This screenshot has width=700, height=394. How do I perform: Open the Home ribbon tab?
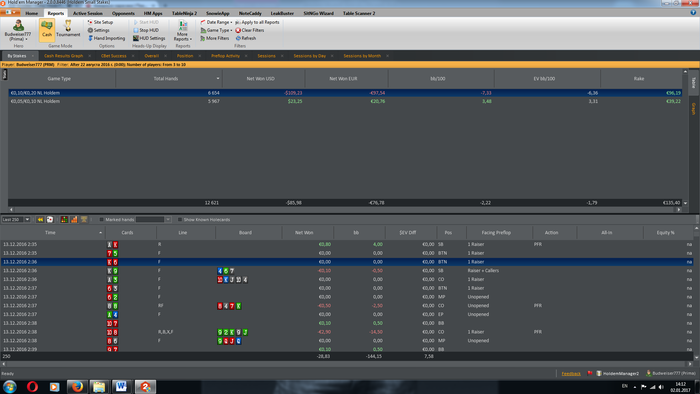[x=31, y=13]
